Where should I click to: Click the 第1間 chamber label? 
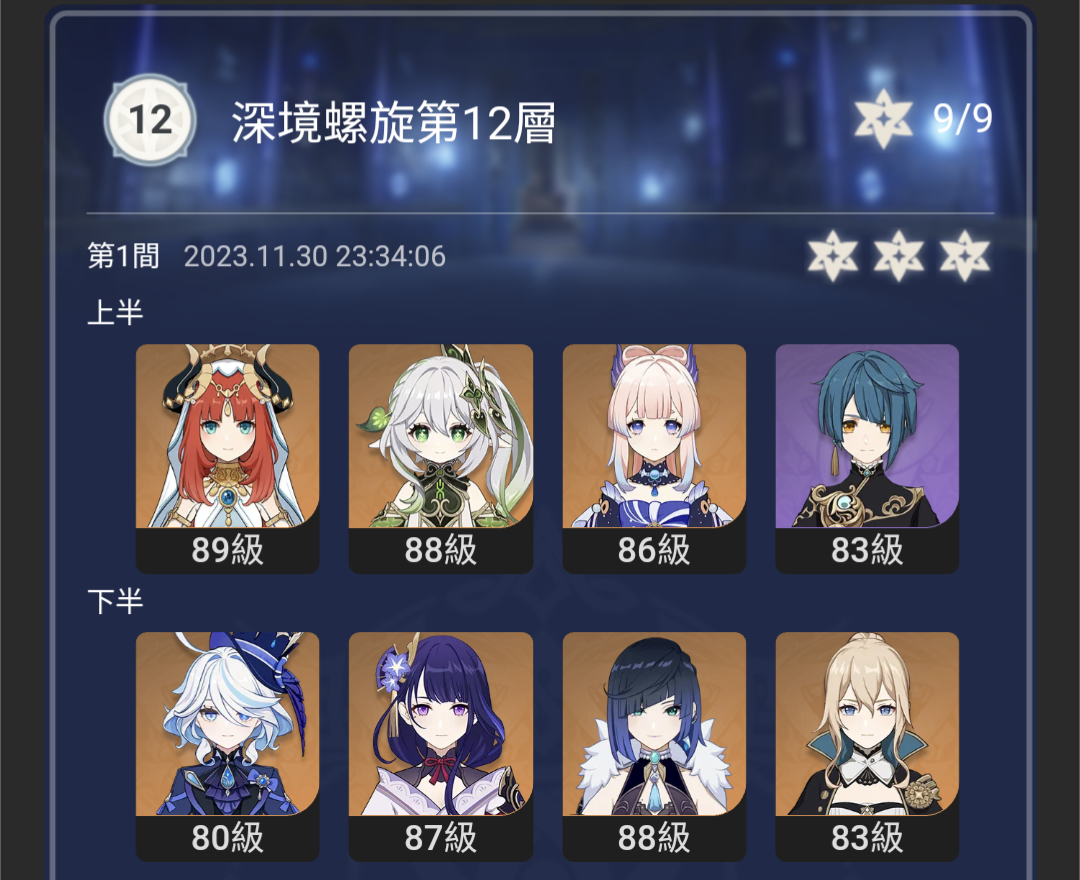pos(123,256)
